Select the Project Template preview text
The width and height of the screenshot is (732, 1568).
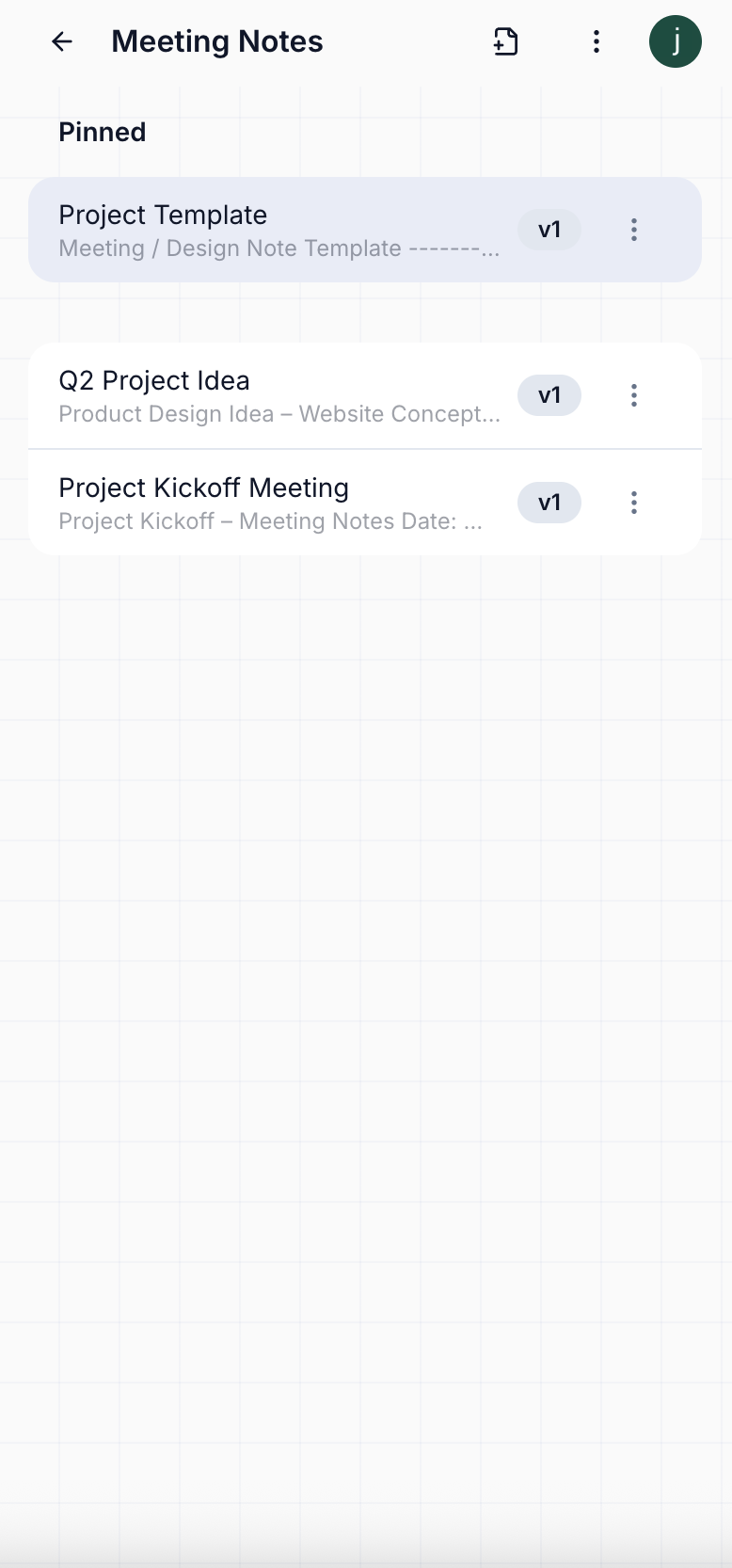[x=278, y=248]
